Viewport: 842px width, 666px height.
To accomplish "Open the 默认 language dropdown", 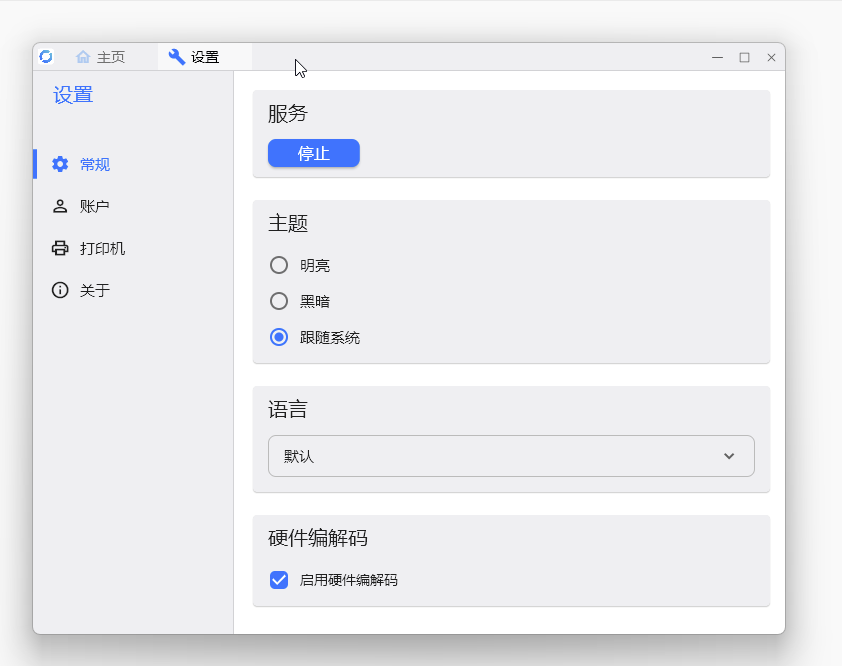I will click(x=511, y=456).
